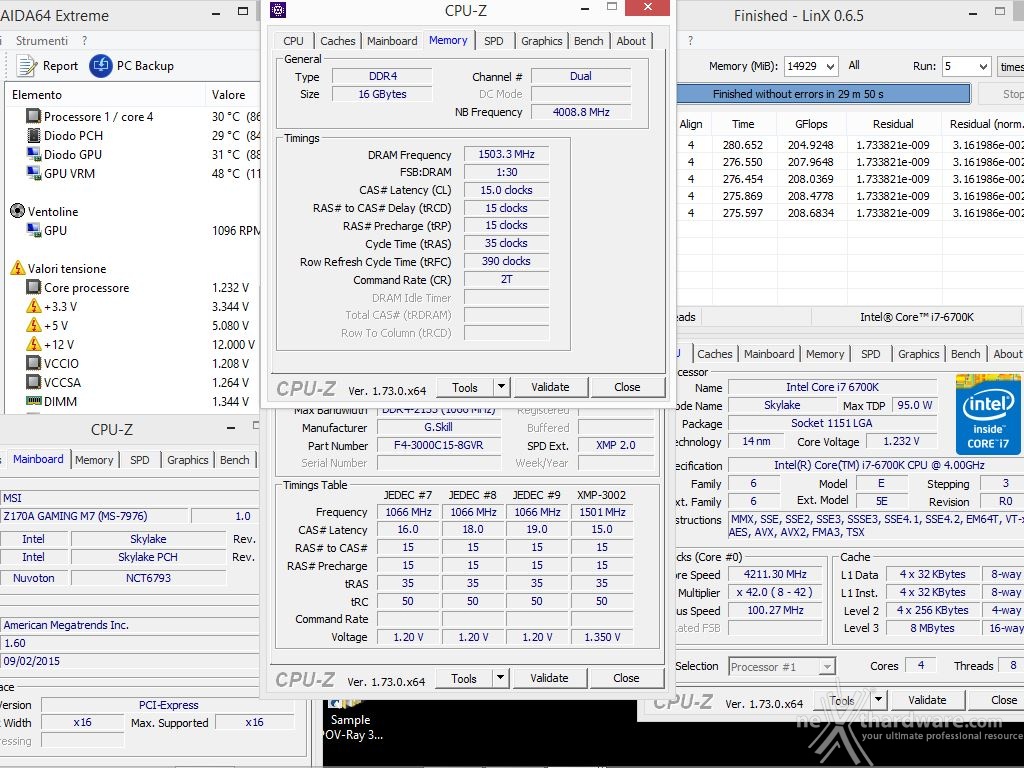Click the Row Refresh Cycle Time value 390 clocks
Viewport: 1024px width, 768px height.
coord(506,261)
